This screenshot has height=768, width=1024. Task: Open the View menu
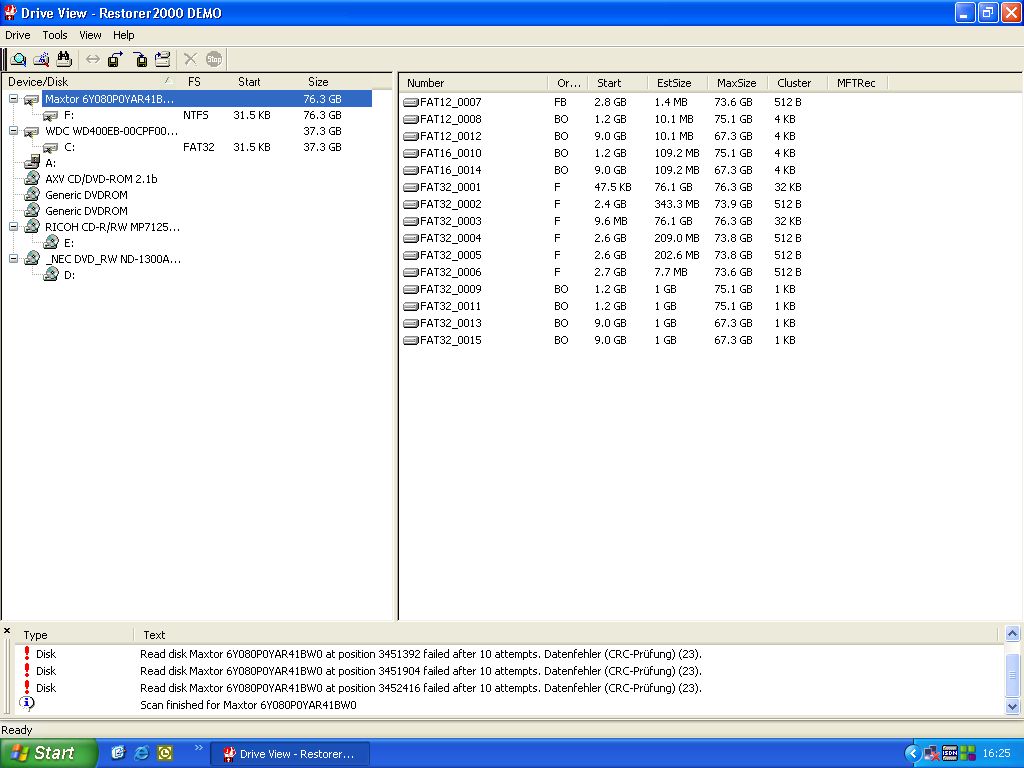(90, 35)
